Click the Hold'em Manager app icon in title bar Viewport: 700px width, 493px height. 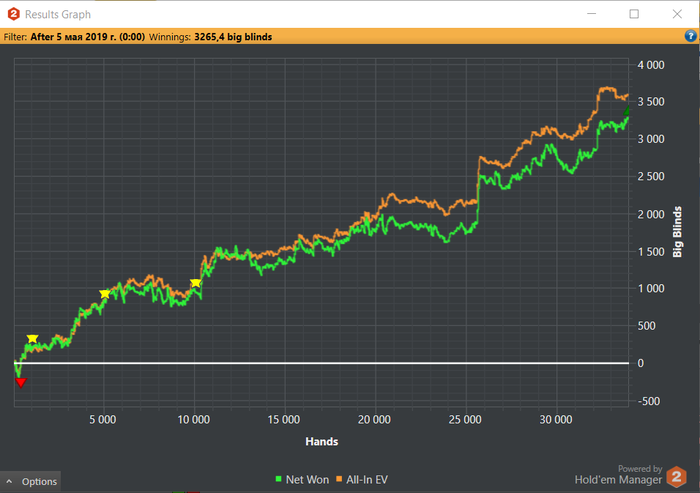coord(13,14)
